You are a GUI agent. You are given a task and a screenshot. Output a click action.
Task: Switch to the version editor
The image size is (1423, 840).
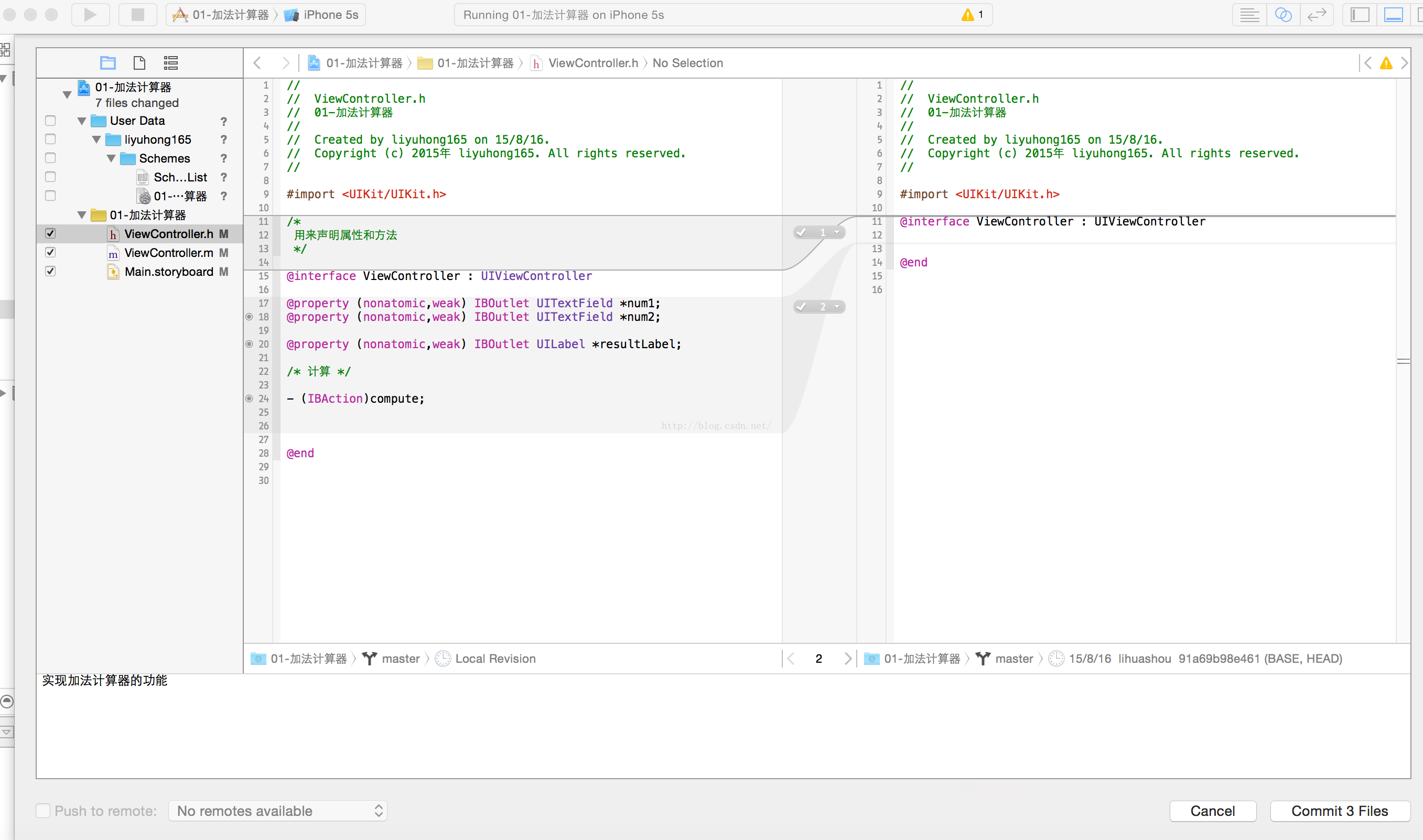click(1317, 15)
